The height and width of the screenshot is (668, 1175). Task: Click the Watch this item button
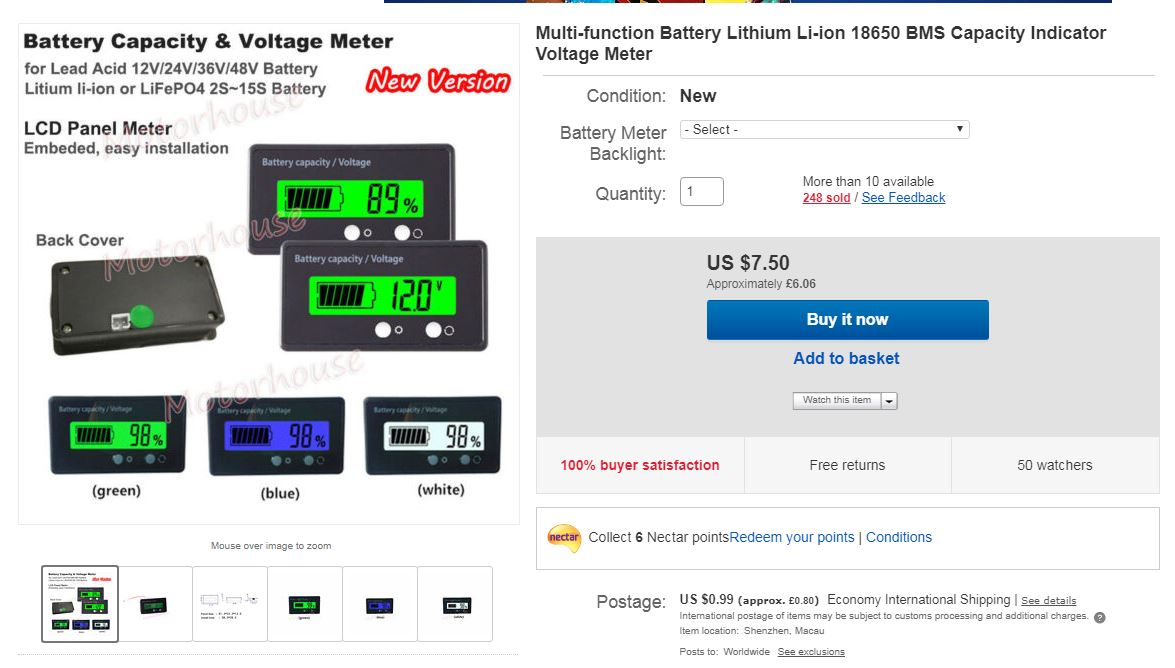[x=836, y=400]
